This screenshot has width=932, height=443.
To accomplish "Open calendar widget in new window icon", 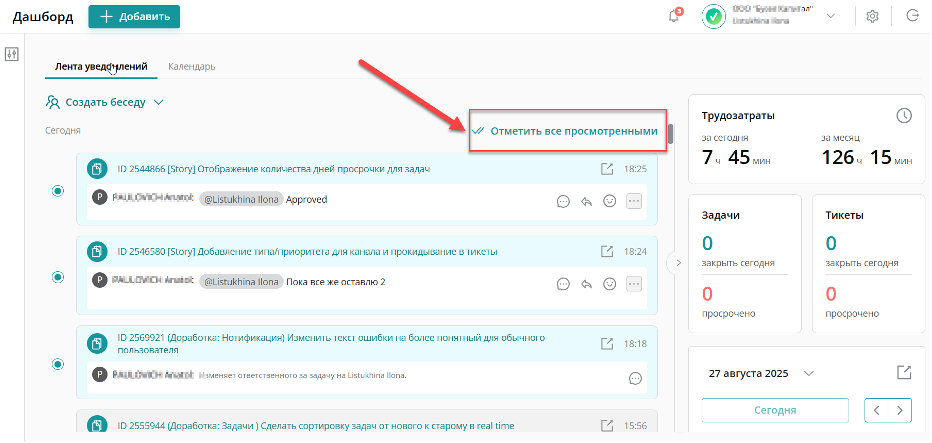I will [904, 373].
